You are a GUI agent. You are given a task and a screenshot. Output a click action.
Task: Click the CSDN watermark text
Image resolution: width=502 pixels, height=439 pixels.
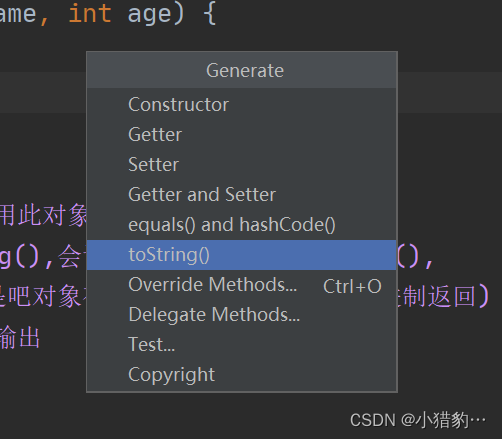(x=418, y=420)
